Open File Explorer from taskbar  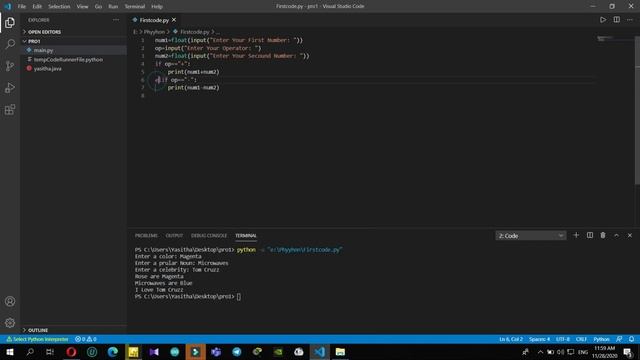click(x=340, y=352)
